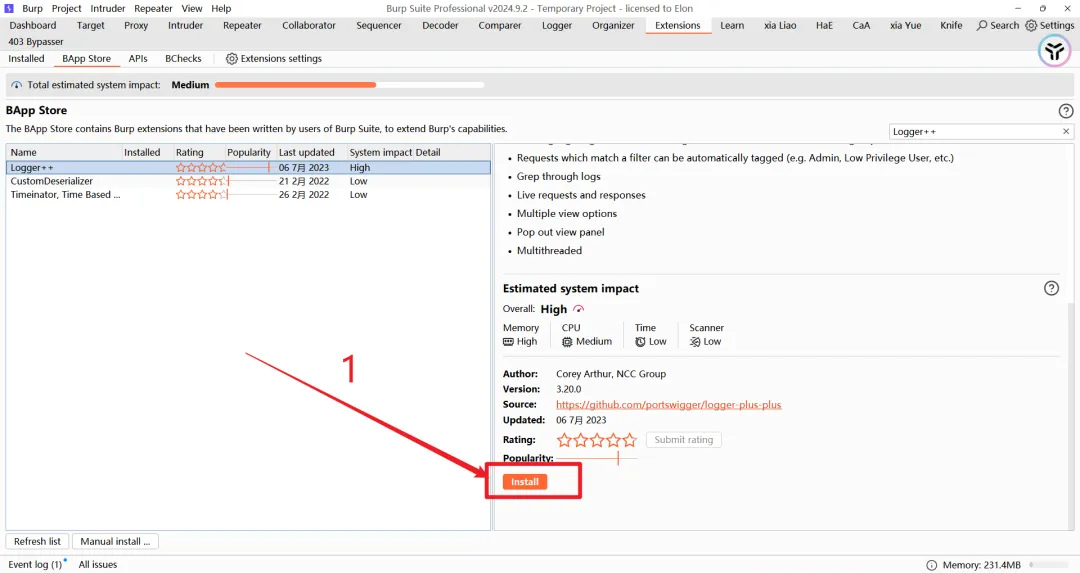The image size is (1080, 574).
Task: Open the Burp menu
Action: [32, 8]
